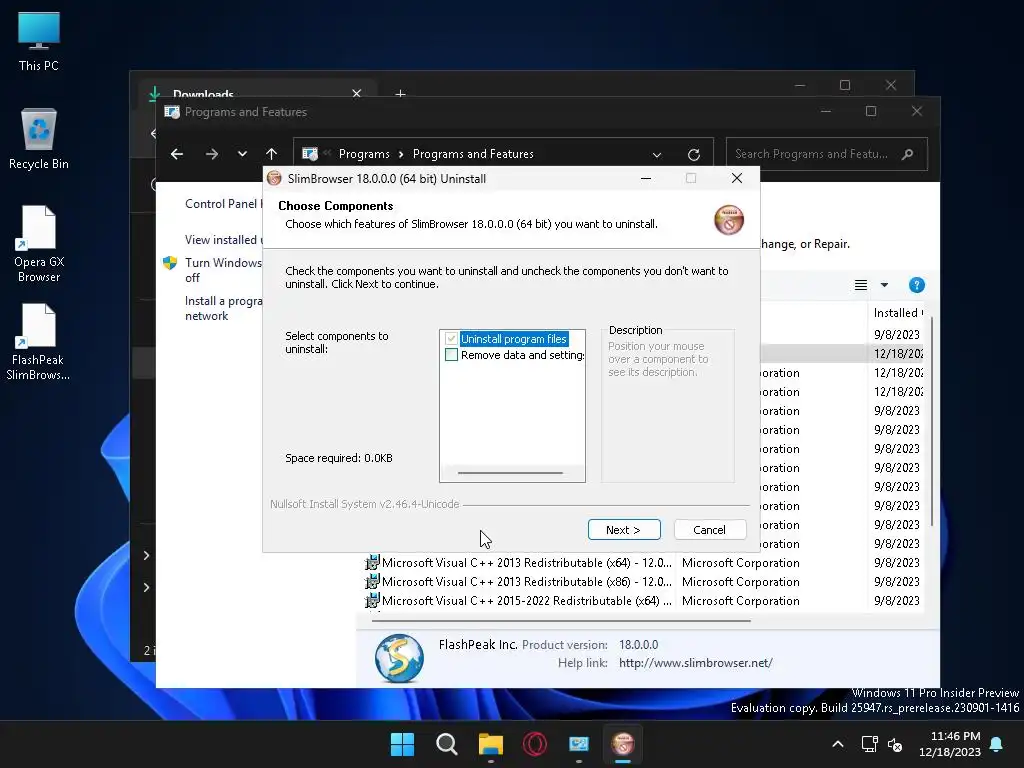
Task: Click horizontal scrollbar of programs list
Action: click(561, 621)
